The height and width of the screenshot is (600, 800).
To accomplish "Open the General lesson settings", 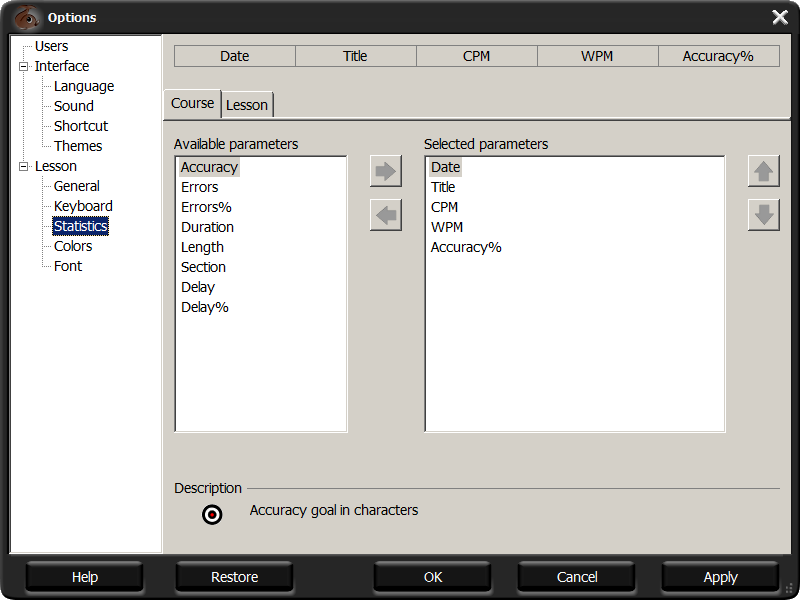I will point(77,186).
